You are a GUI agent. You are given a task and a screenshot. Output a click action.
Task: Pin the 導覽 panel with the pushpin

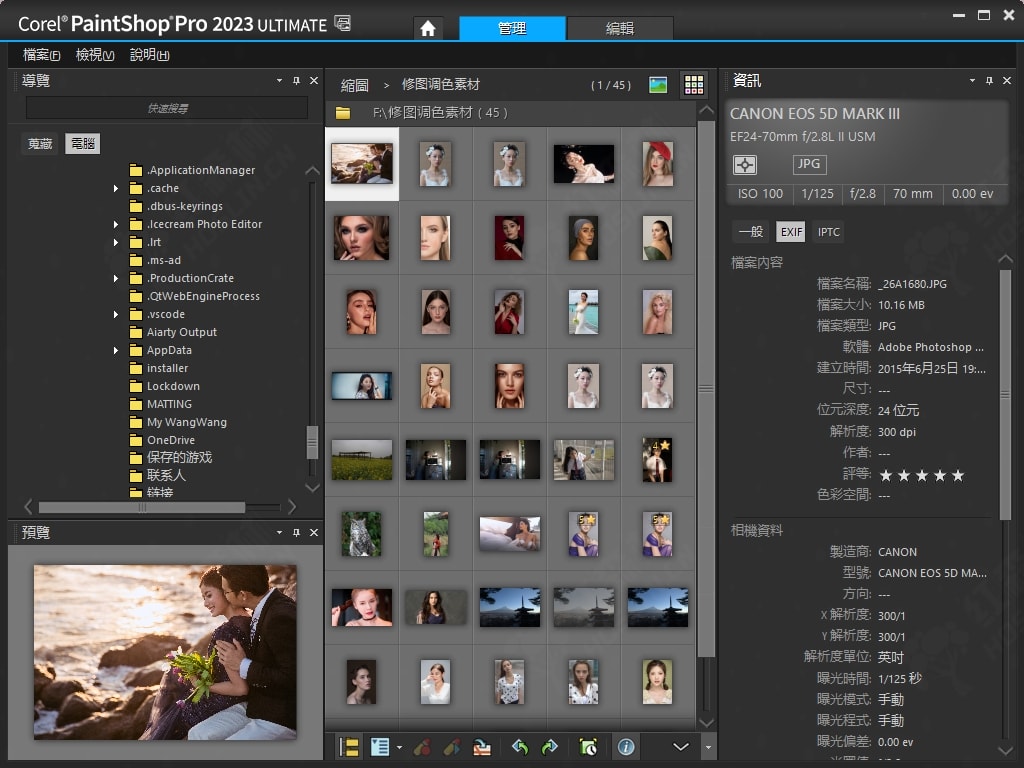296,81
